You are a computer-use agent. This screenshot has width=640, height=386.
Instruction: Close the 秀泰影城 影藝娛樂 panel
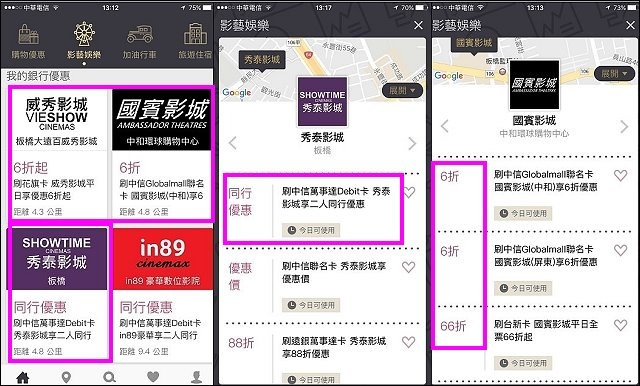pyautogui.click(x=418, y=25)
